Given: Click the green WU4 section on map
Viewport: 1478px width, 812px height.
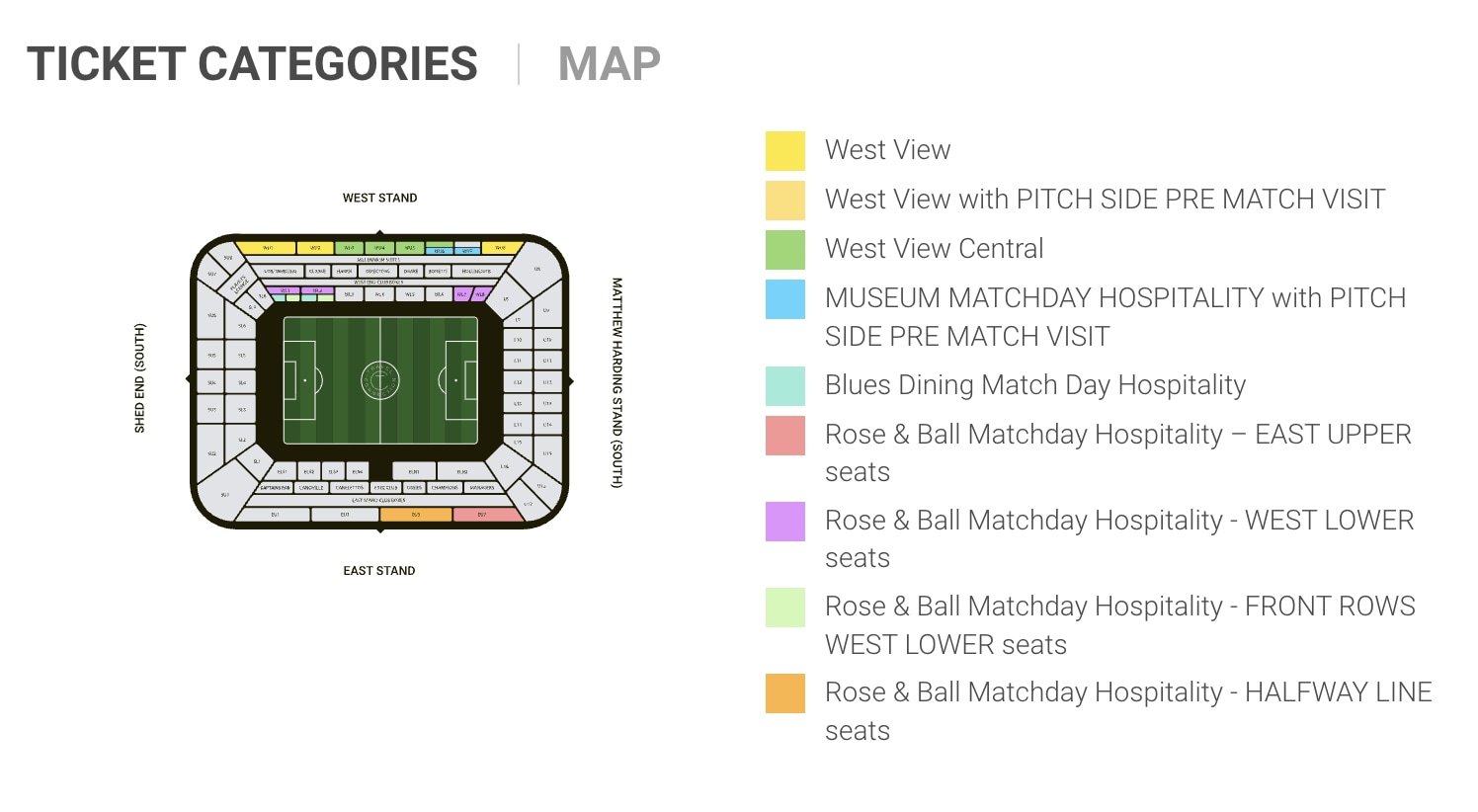Looking at the screenshot, I should (379, 248).
